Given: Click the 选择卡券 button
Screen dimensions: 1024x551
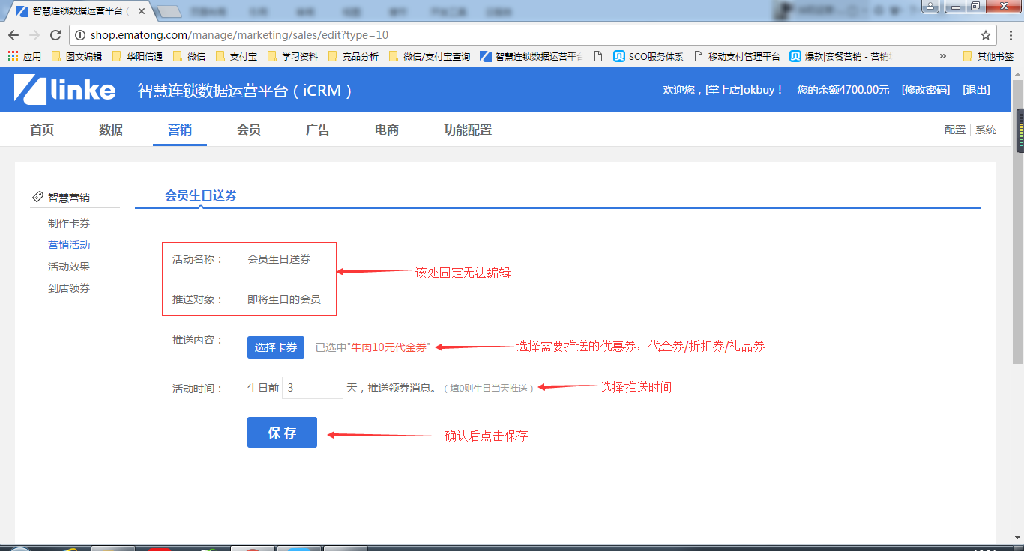Looking at the screenshot, I should click(276, 347).
